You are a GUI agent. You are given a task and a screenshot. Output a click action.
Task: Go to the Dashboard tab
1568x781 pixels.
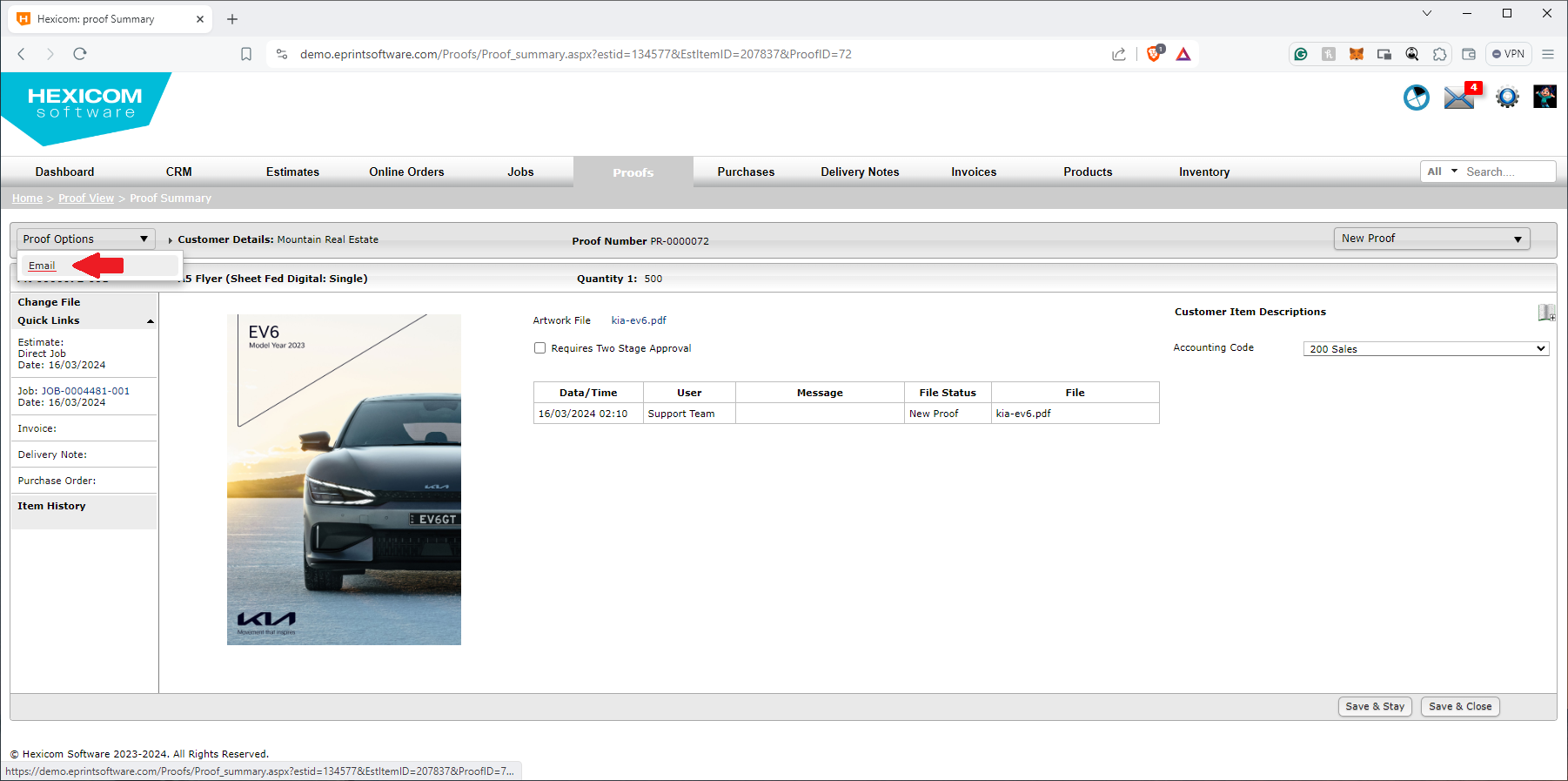tap(64, 172)
